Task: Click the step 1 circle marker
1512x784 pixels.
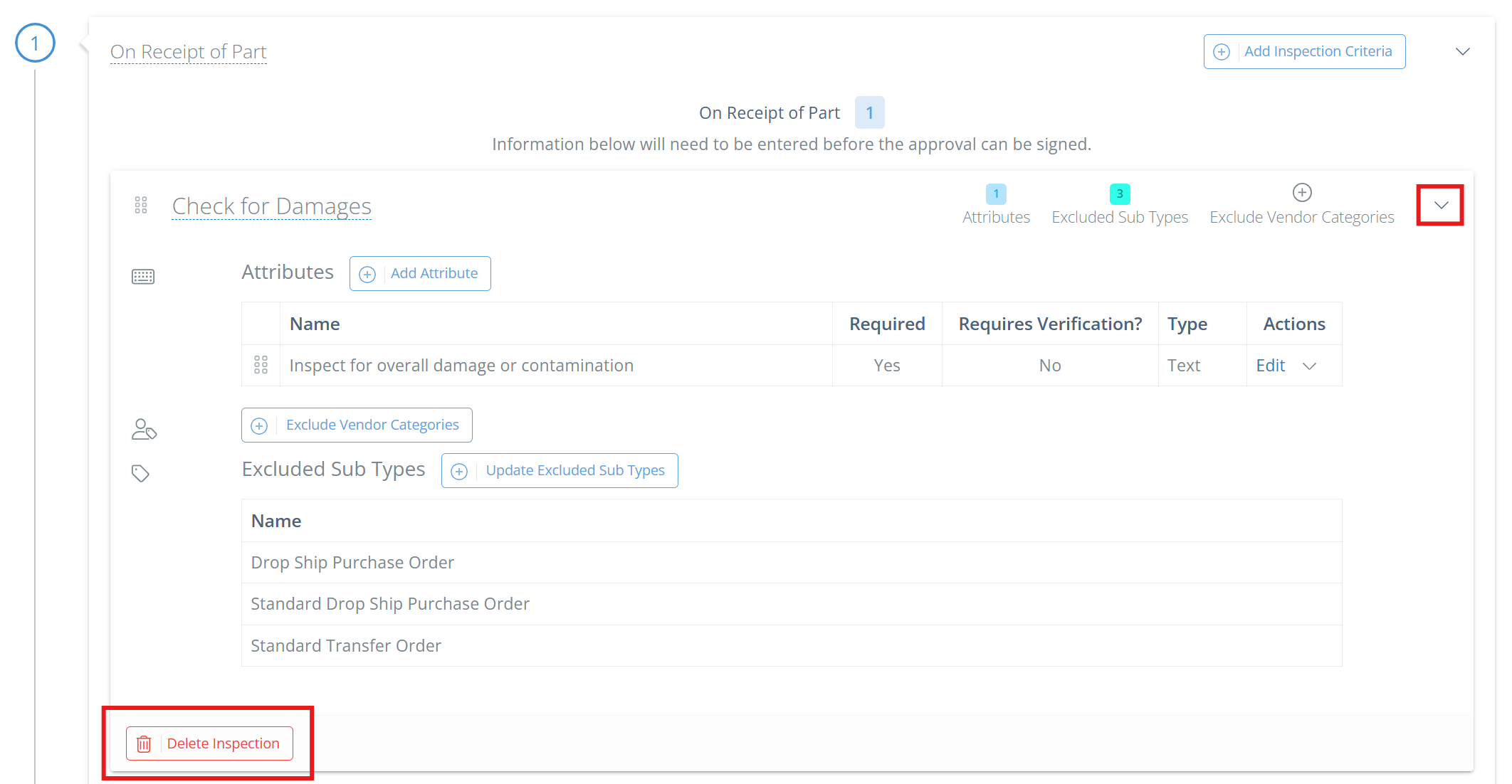Action: coord(35,43)
